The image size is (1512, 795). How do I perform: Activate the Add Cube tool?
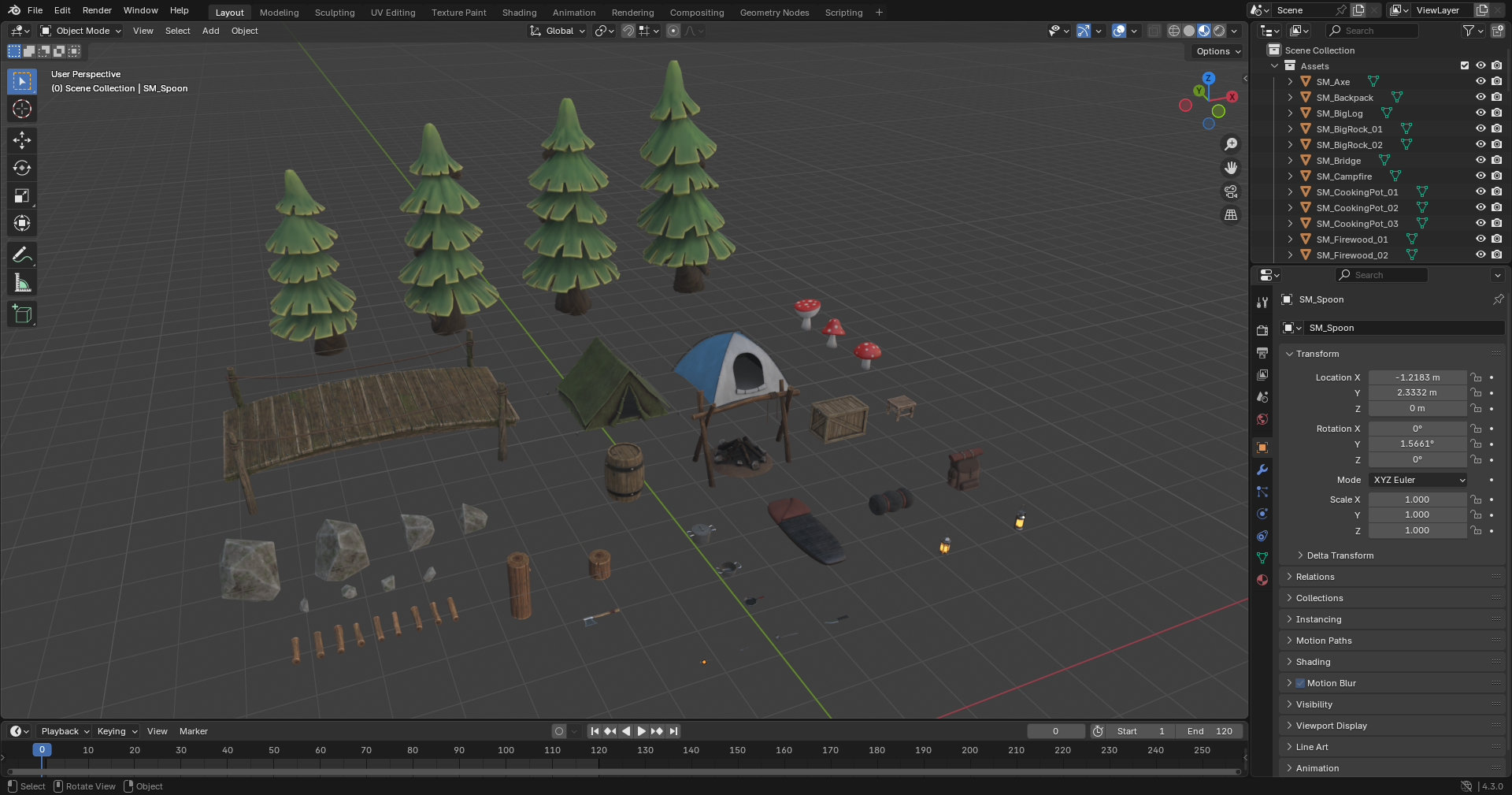(22, 314)
